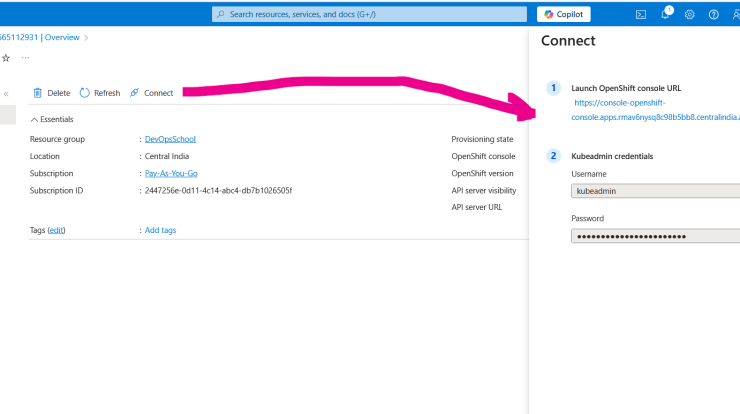Open the notifications bell icon
Image resolution: width=740 pixels, height=414 pixels.
click(665, 14)
